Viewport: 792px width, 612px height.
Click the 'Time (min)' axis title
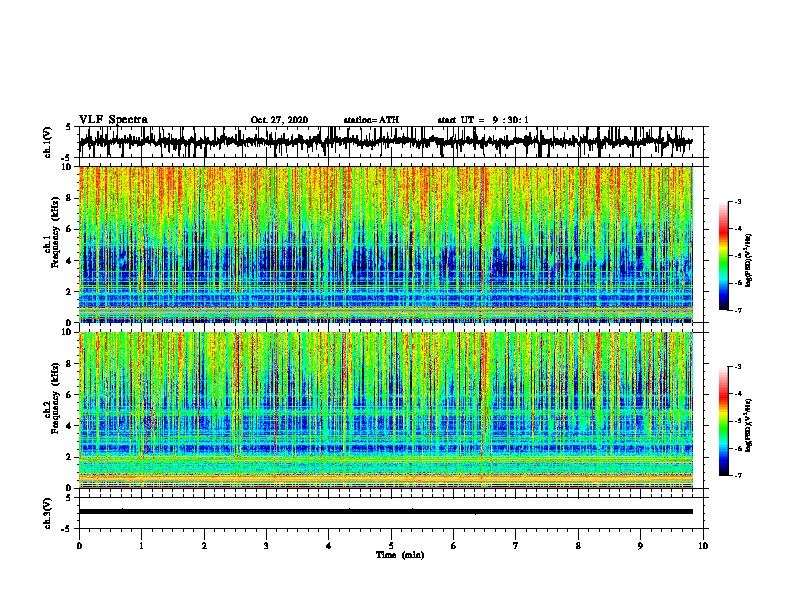(400, 555)
